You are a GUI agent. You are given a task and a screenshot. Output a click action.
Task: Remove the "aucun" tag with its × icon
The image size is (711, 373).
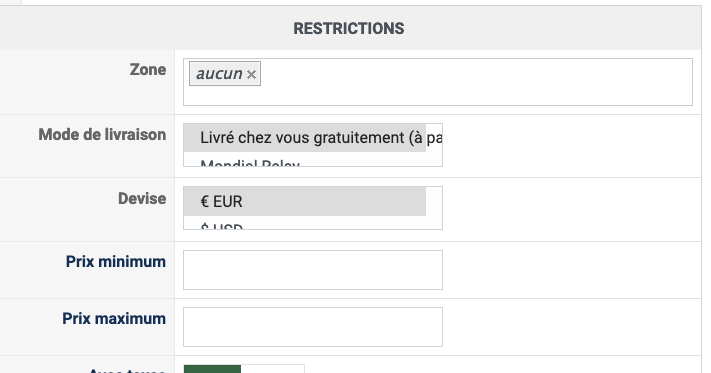tap(251, 74)
